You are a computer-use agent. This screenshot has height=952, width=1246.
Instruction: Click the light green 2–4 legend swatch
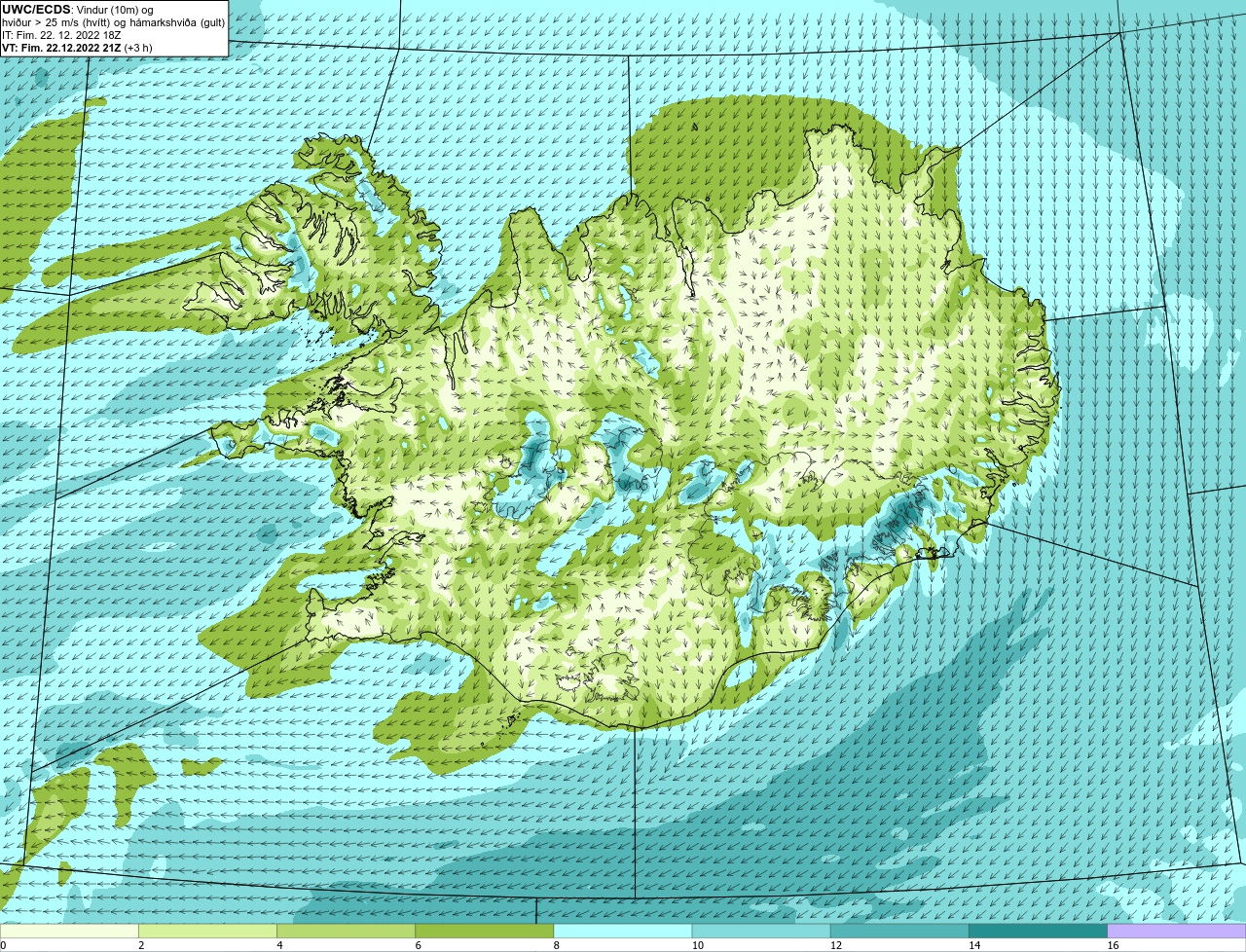coord(207,931)
